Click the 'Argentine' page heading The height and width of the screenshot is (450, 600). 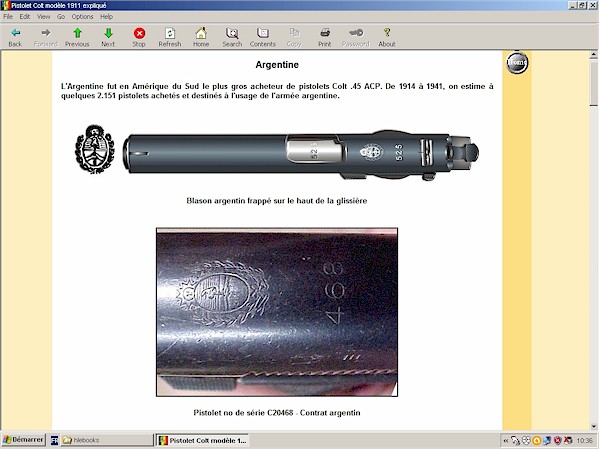click(x=277, y=65)
